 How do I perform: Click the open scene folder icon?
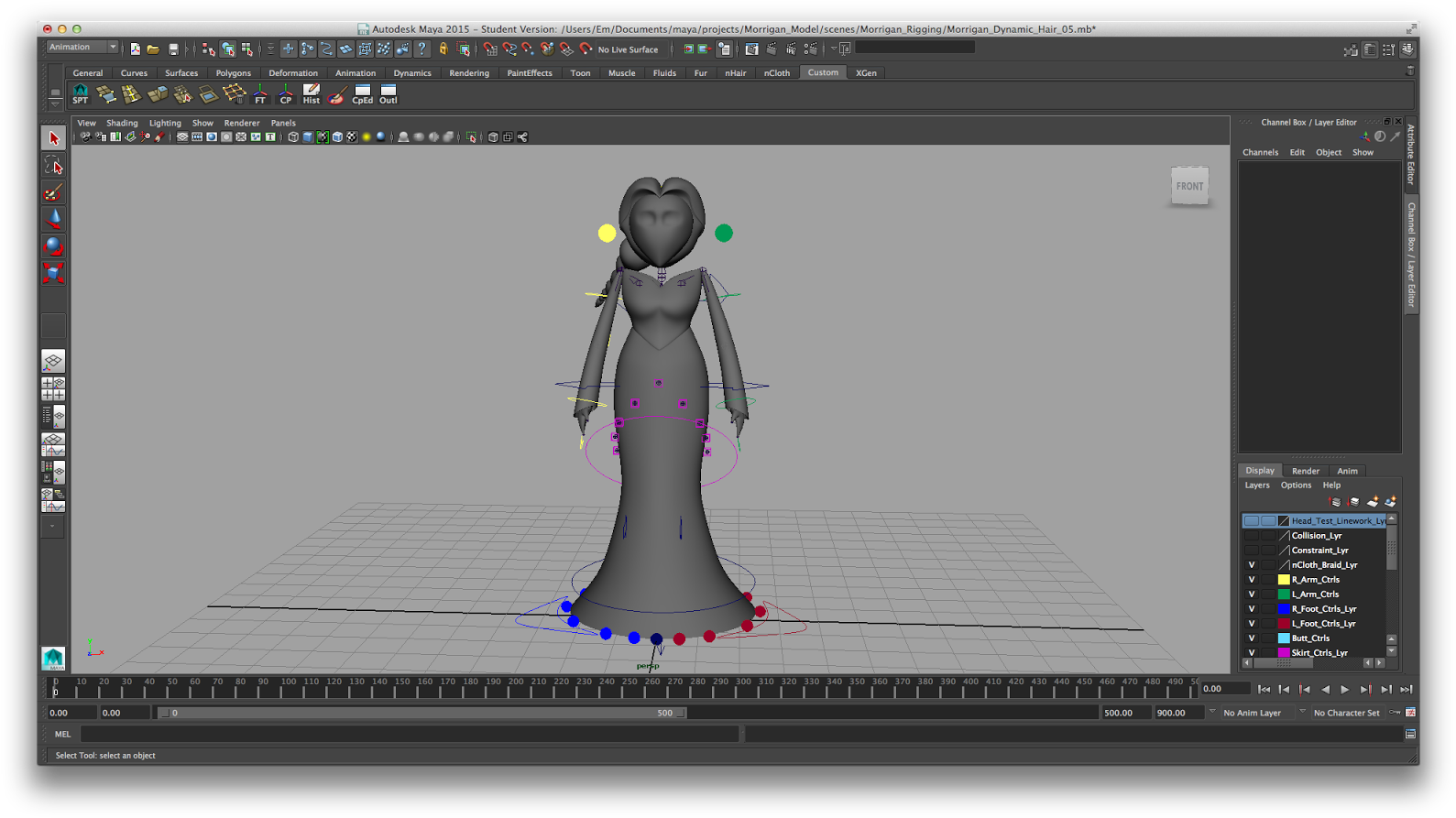click(153, 49)
